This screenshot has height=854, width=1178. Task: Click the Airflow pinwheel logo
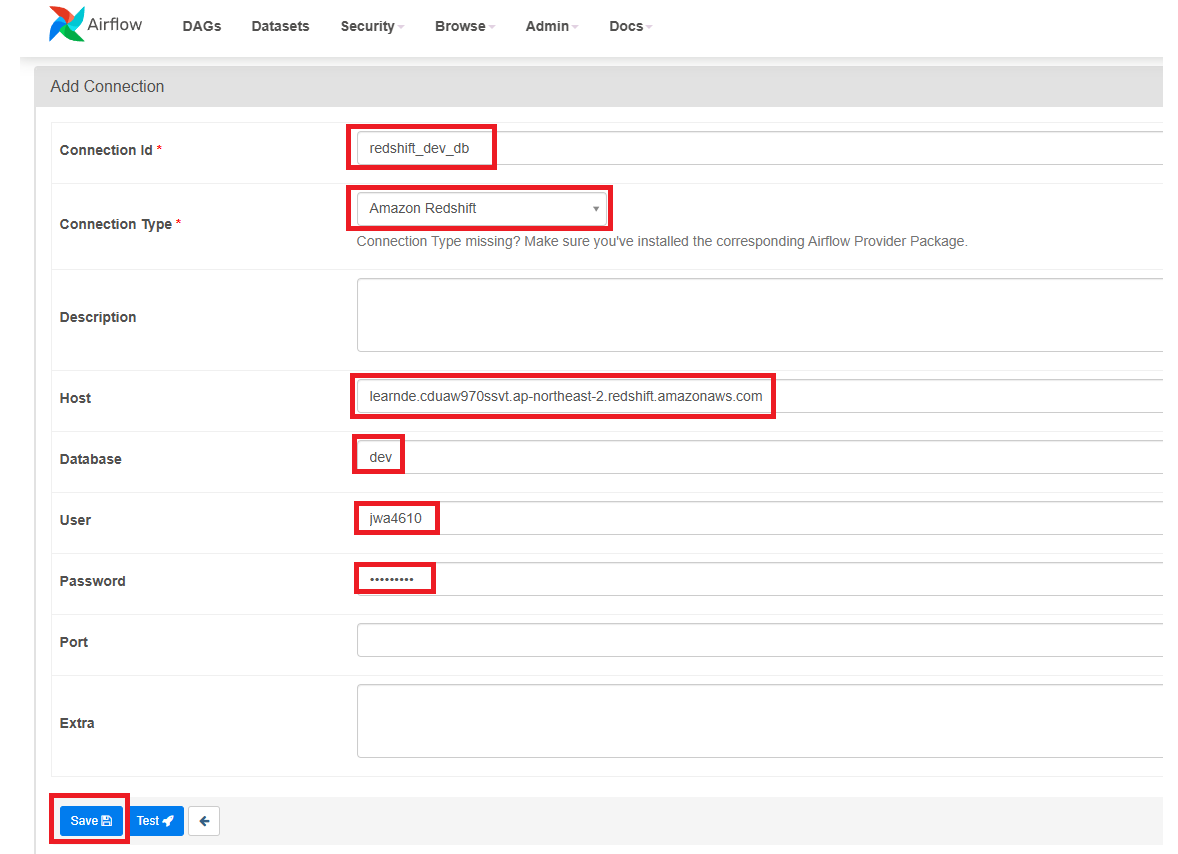pyautogui.click(x=66, y=24)
